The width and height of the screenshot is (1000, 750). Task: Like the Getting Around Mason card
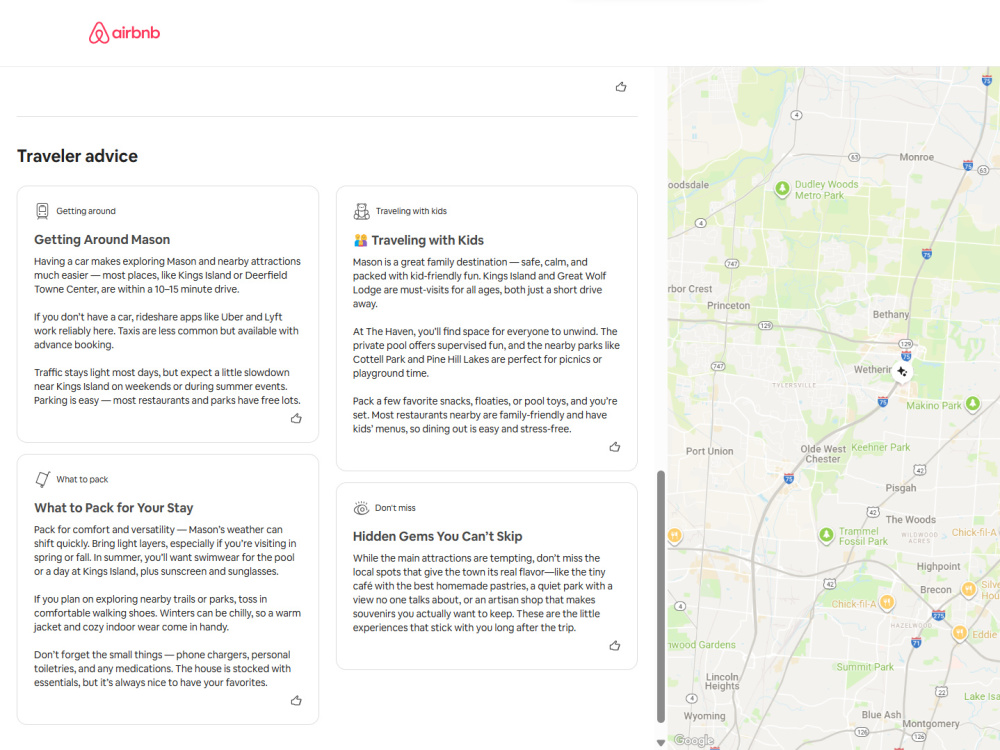pyautogui.click(x=296, y=418)
